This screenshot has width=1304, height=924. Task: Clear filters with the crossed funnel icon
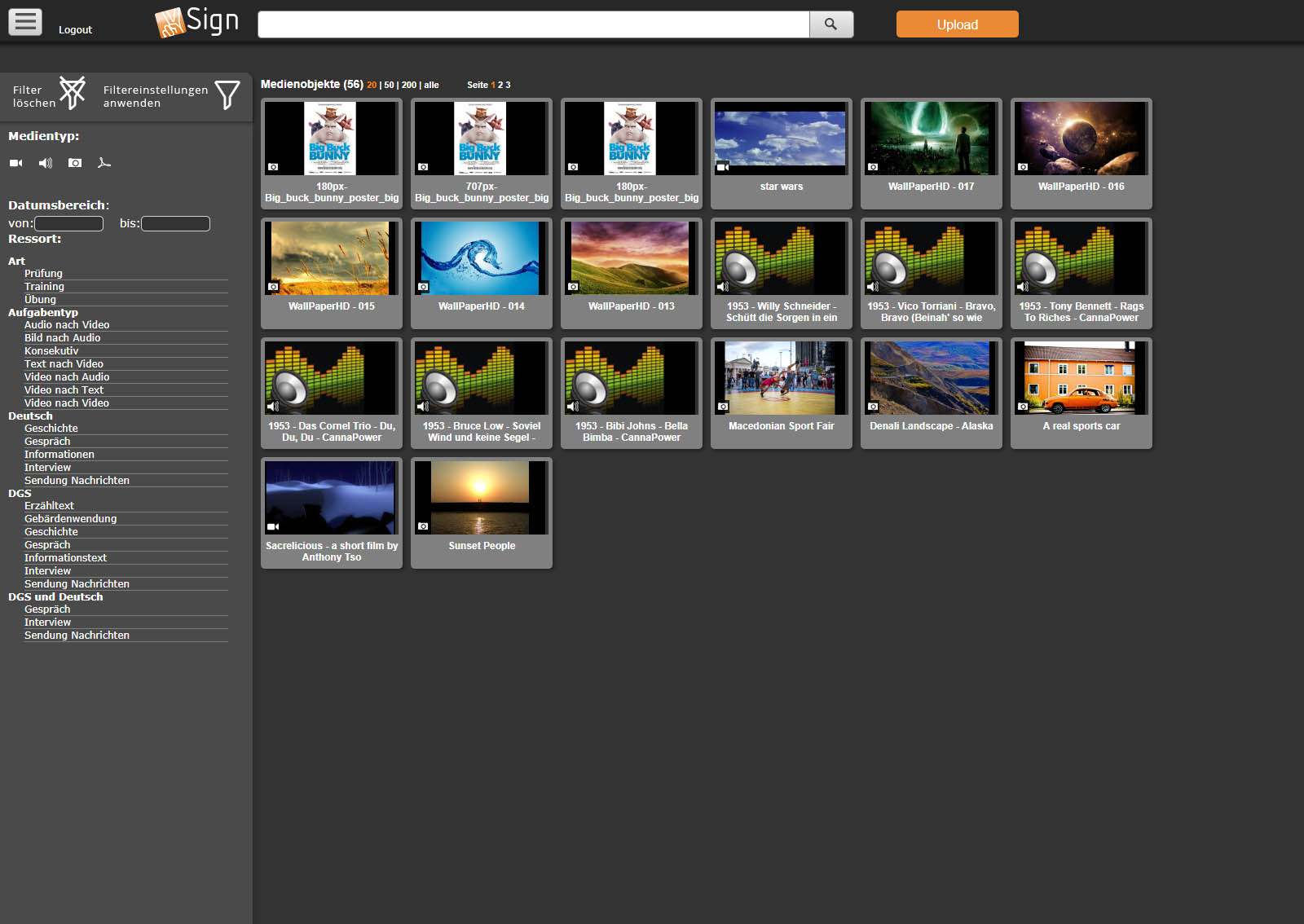72,94
